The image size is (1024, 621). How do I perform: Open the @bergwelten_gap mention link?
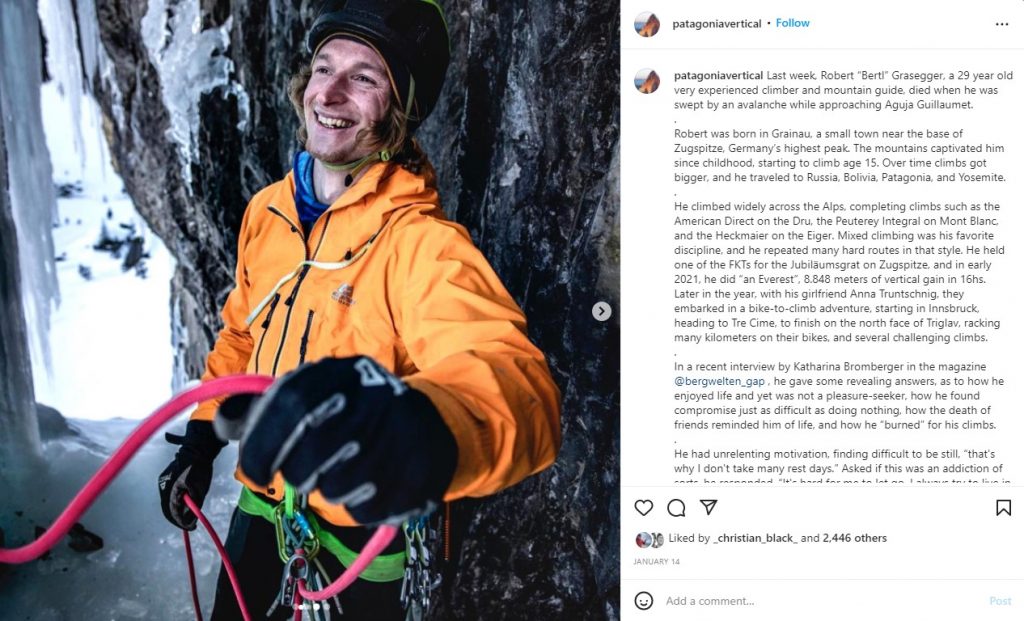tap(719, 381)
